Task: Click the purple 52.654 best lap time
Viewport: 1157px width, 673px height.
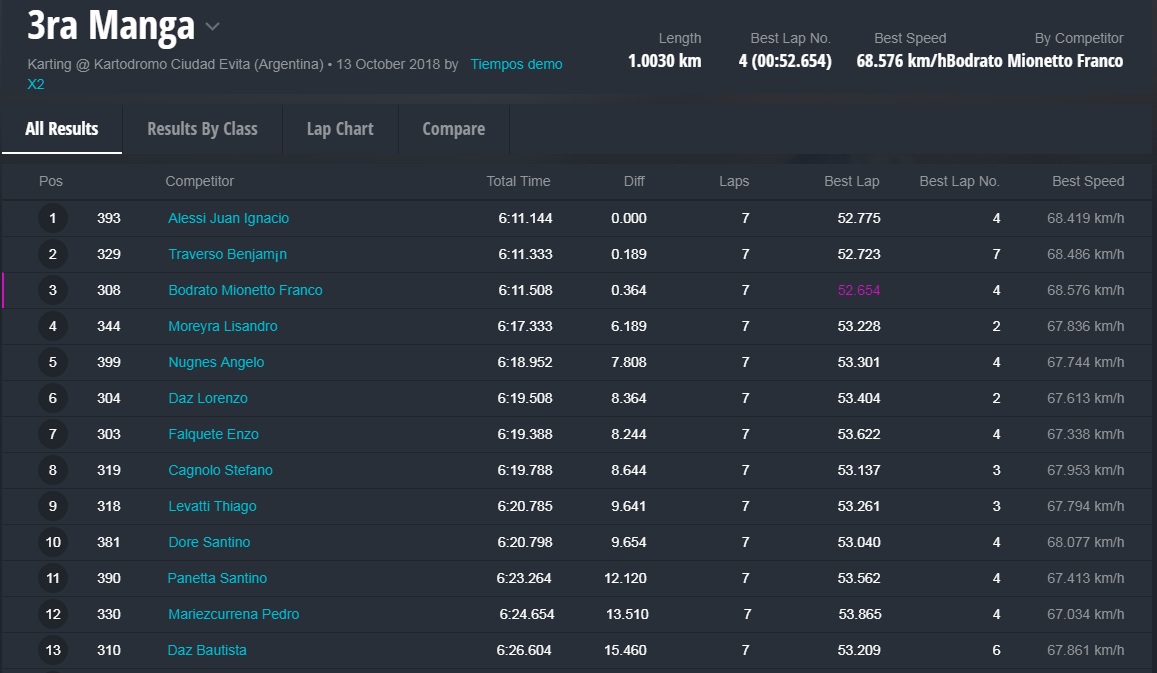Action: coord(859,290)
